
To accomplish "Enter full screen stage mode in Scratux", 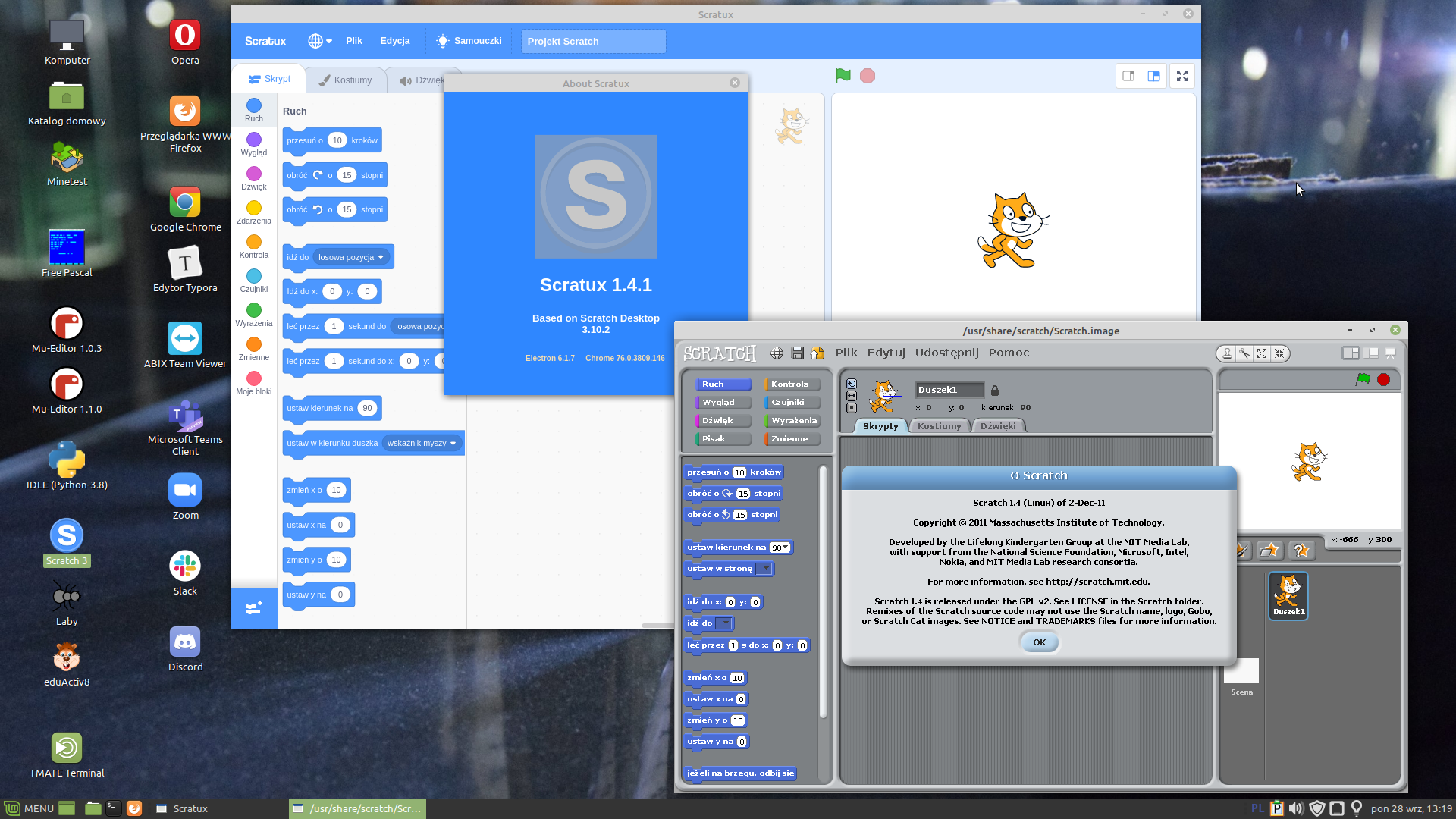I will [x=1182, y=76].
